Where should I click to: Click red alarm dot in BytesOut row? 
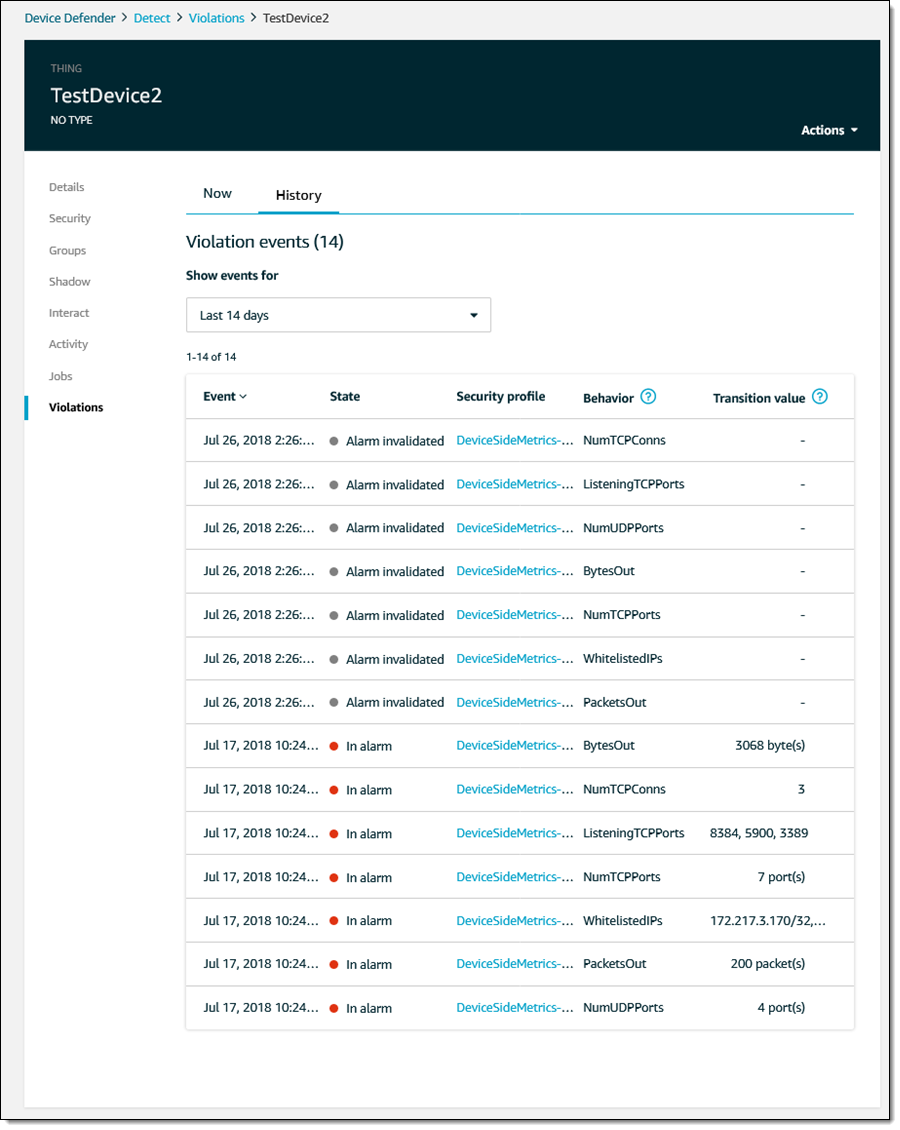coord(334,746)
